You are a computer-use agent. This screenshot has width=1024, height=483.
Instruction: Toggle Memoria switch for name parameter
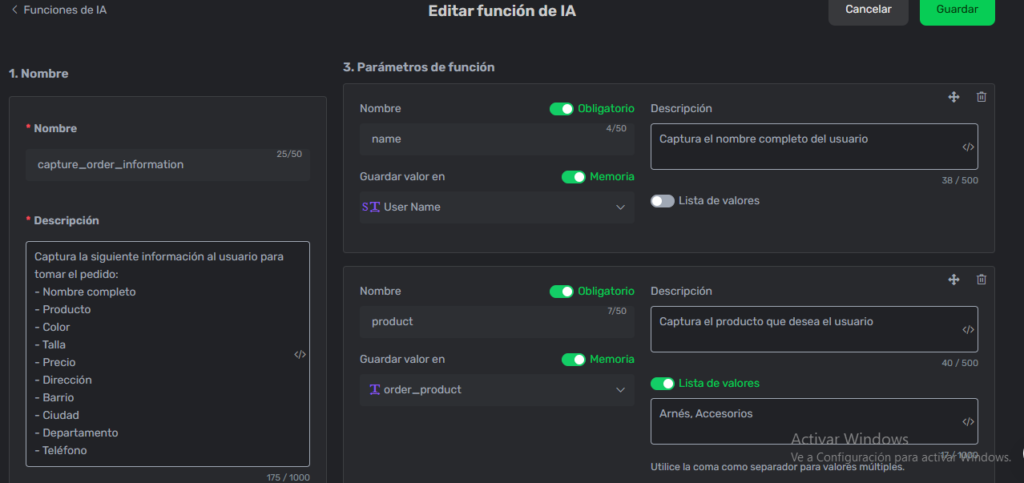tap(573, 176)
